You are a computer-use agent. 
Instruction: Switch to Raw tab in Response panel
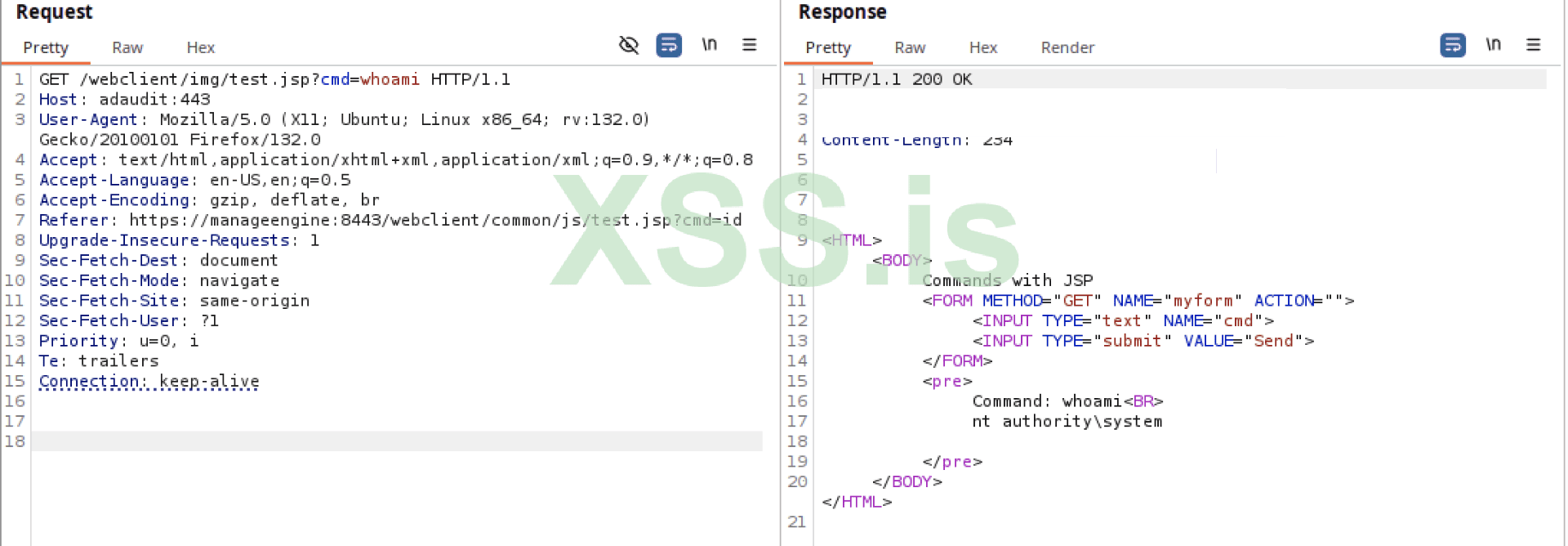pyautogui.click(x=910, y=47)
